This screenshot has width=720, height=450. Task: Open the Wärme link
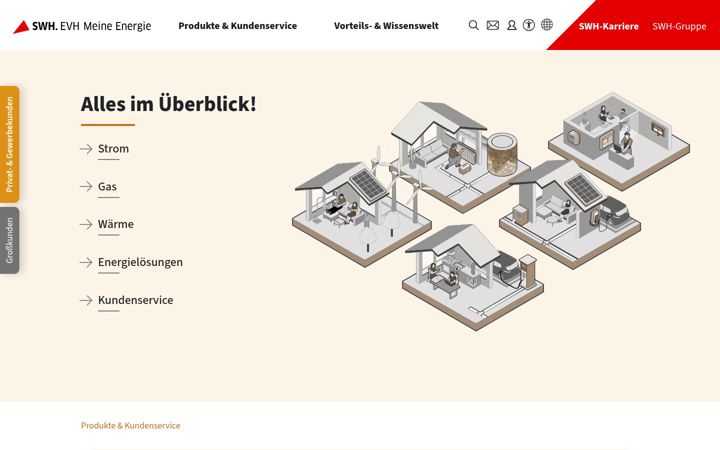[x=116, y=224]
